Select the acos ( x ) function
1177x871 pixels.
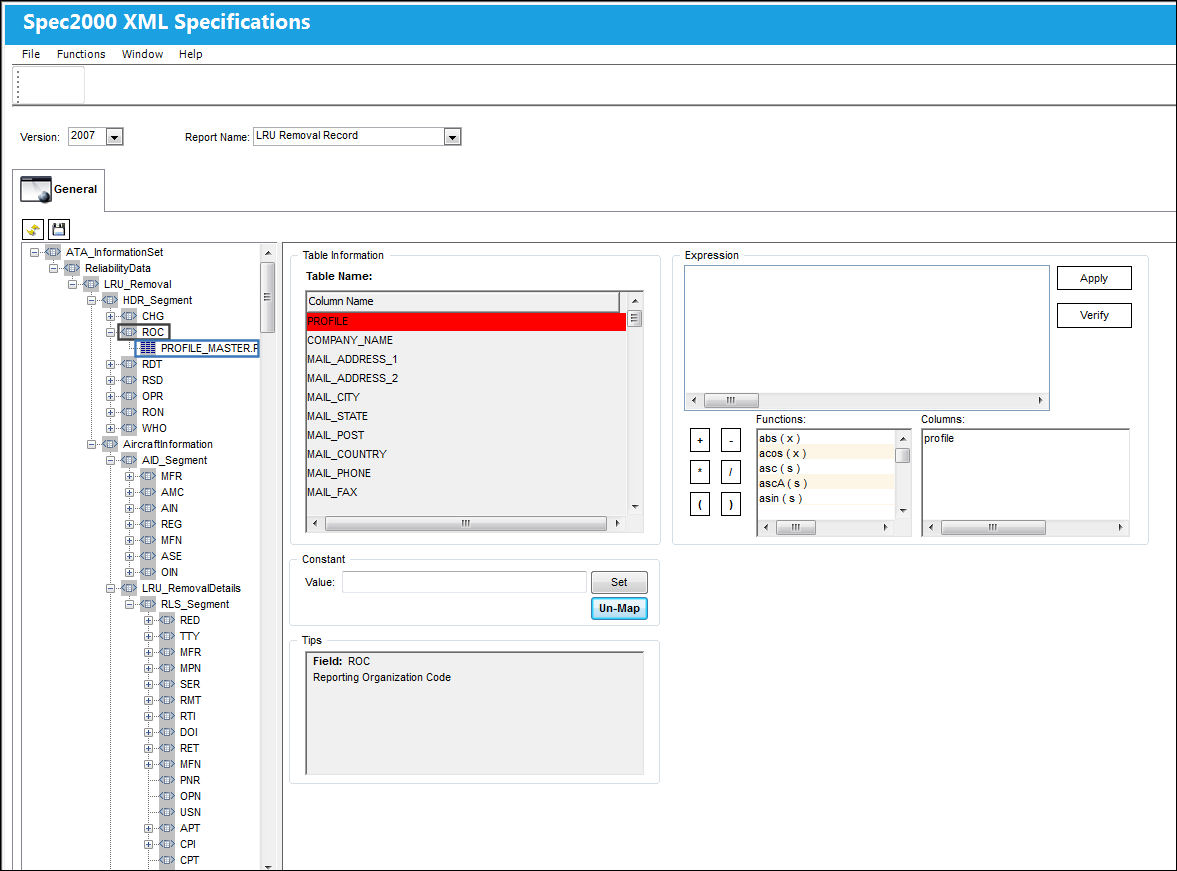click(x=826, y=454)
